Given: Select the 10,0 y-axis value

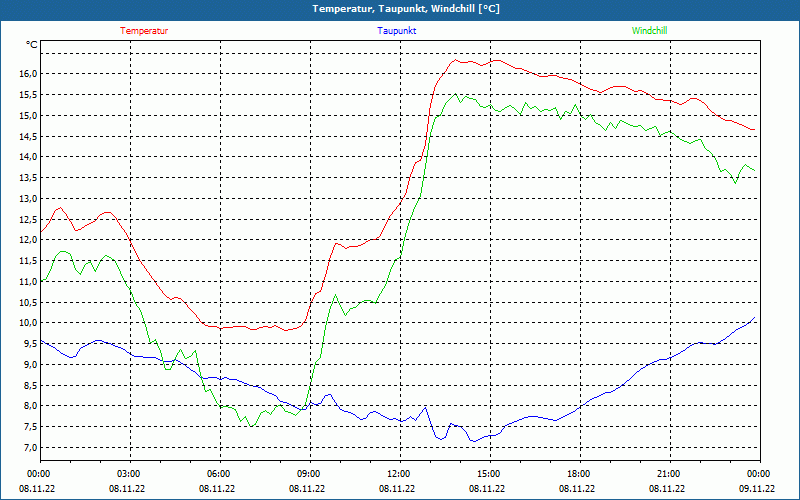Looking at the screenshot, I should tap(28, 323).
